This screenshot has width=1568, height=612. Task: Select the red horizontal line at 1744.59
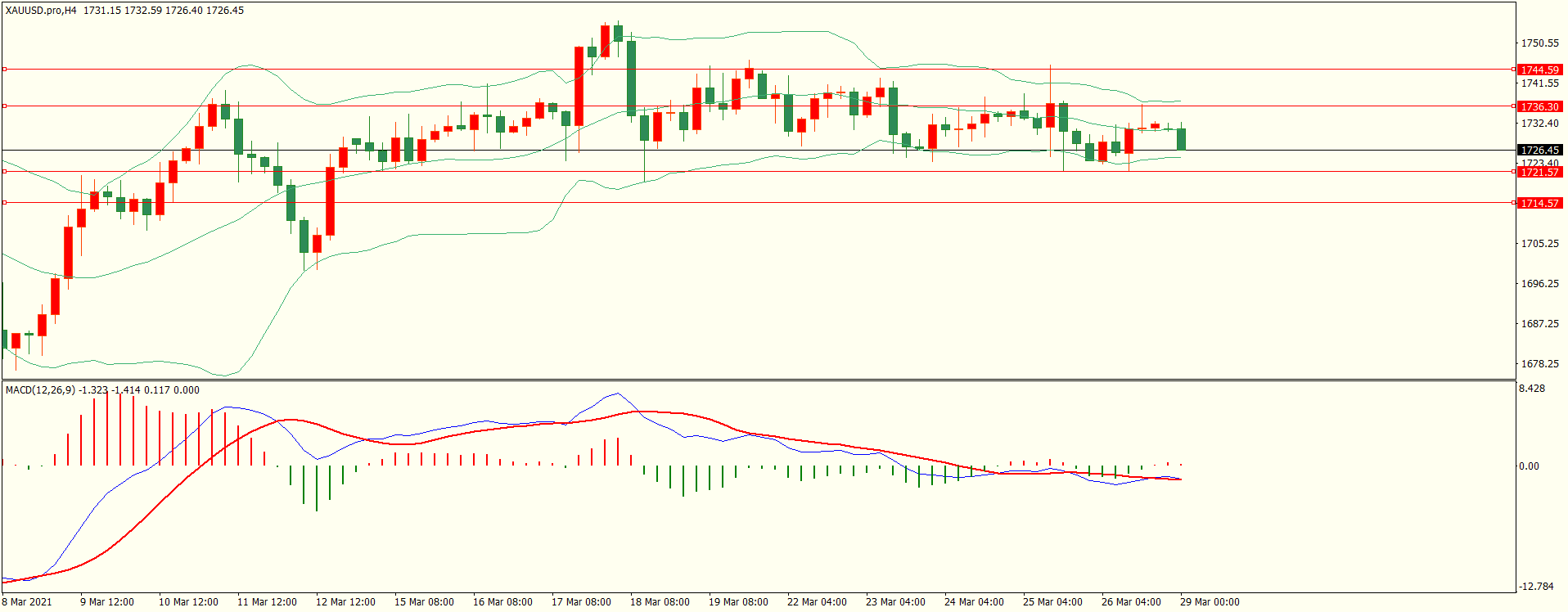click(758, 70)
